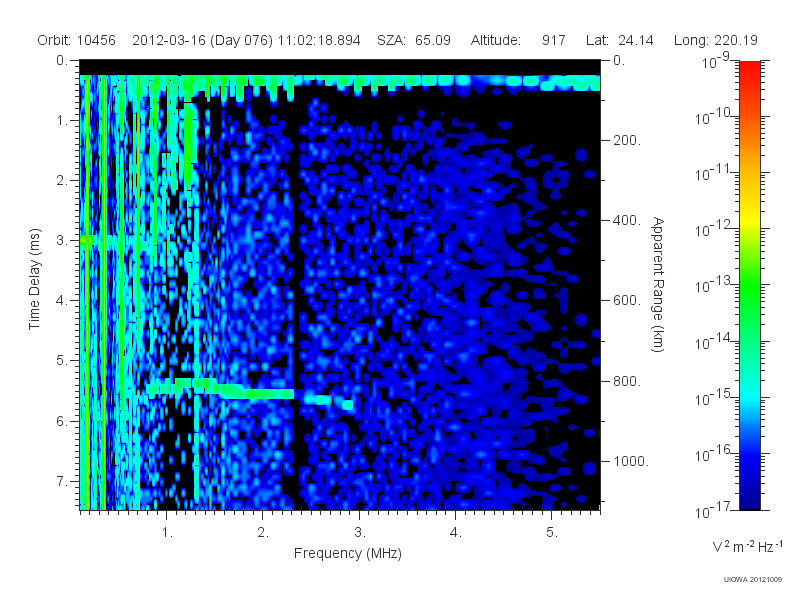Click the 'SZA: 65.09' header value
The image size is (800, 600).
pos(414,40)
